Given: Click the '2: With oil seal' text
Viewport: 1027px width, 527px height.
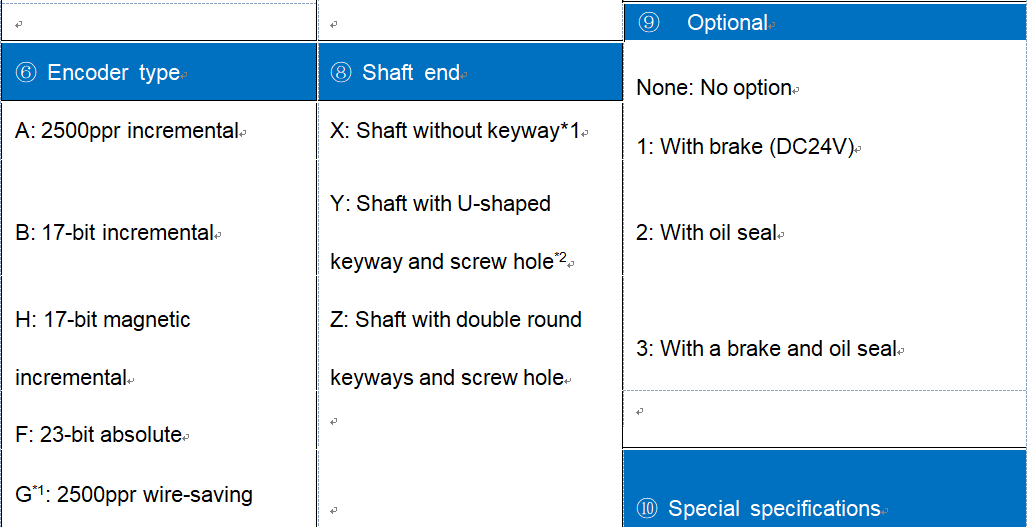Looking at the screenshot, I should tap(706, 233).
